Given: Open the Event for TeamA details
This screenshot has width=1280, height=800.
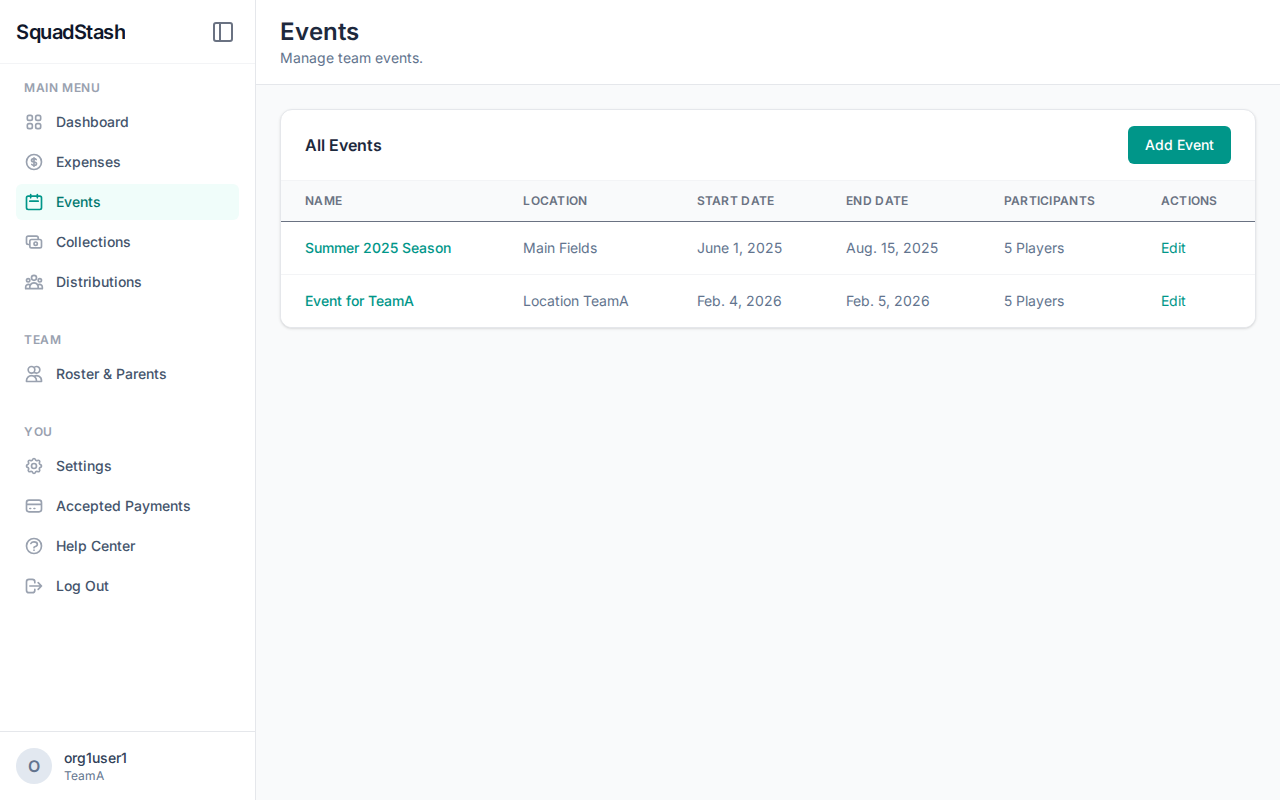Looking at the screenshot, I should (359, 300).
